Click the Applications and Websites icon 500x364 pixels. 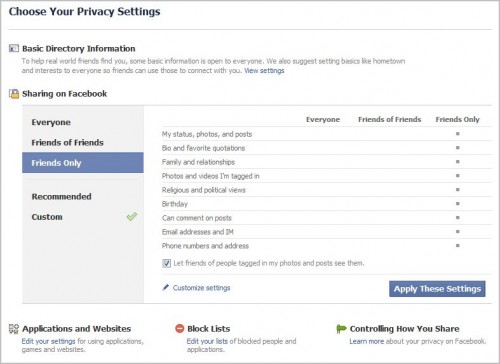14,329
